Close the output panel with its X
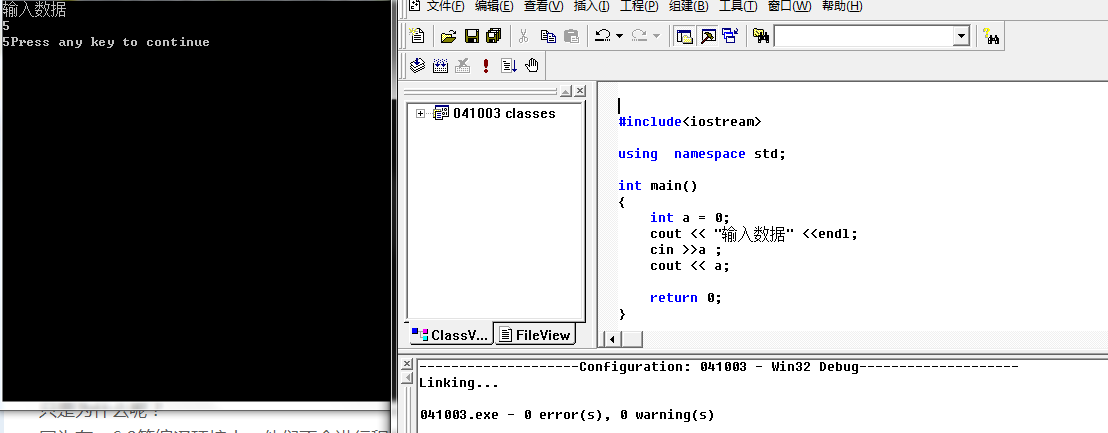This screenshot has width=1108, height=433. tap(406, 364)
